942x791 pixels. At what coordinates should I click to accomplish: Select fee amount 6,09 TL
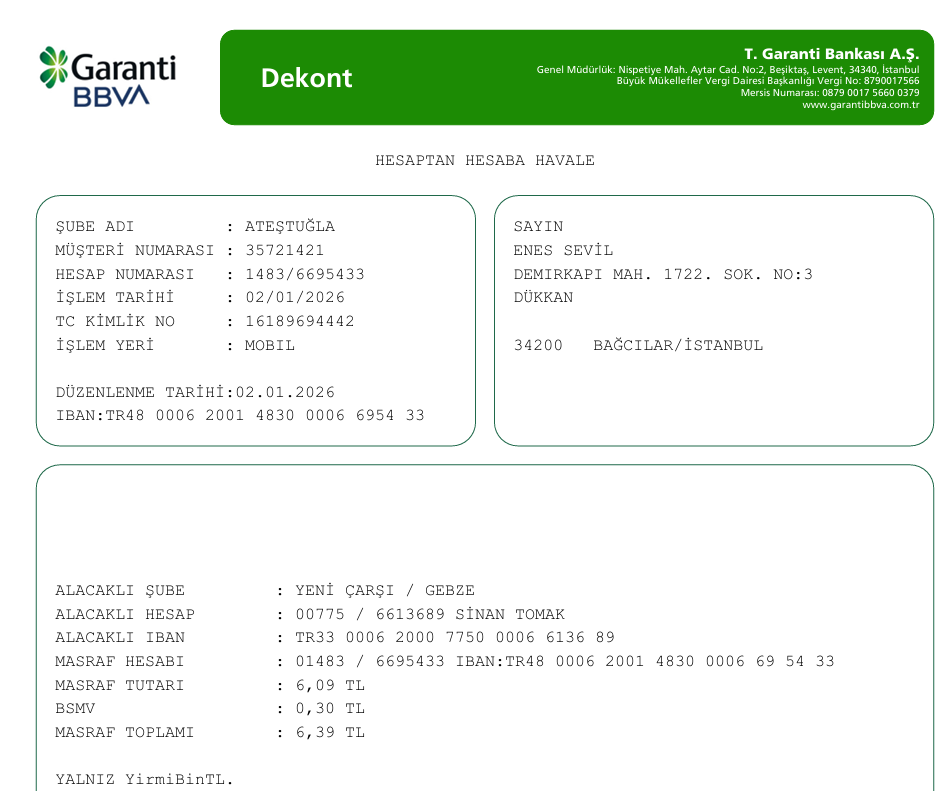coord(330,685)
